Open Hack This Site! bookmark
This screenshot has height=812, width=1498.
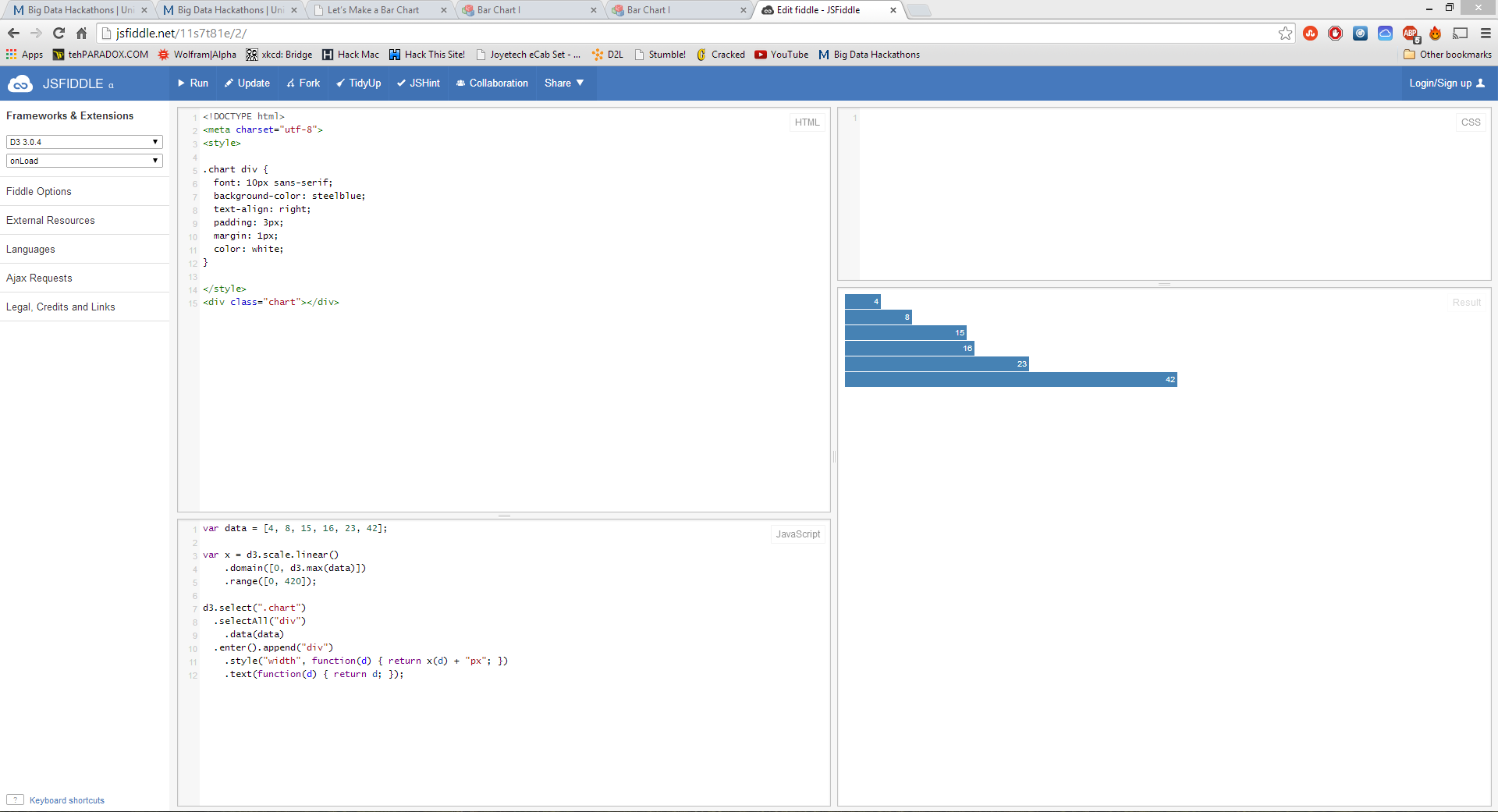(428, 55)
